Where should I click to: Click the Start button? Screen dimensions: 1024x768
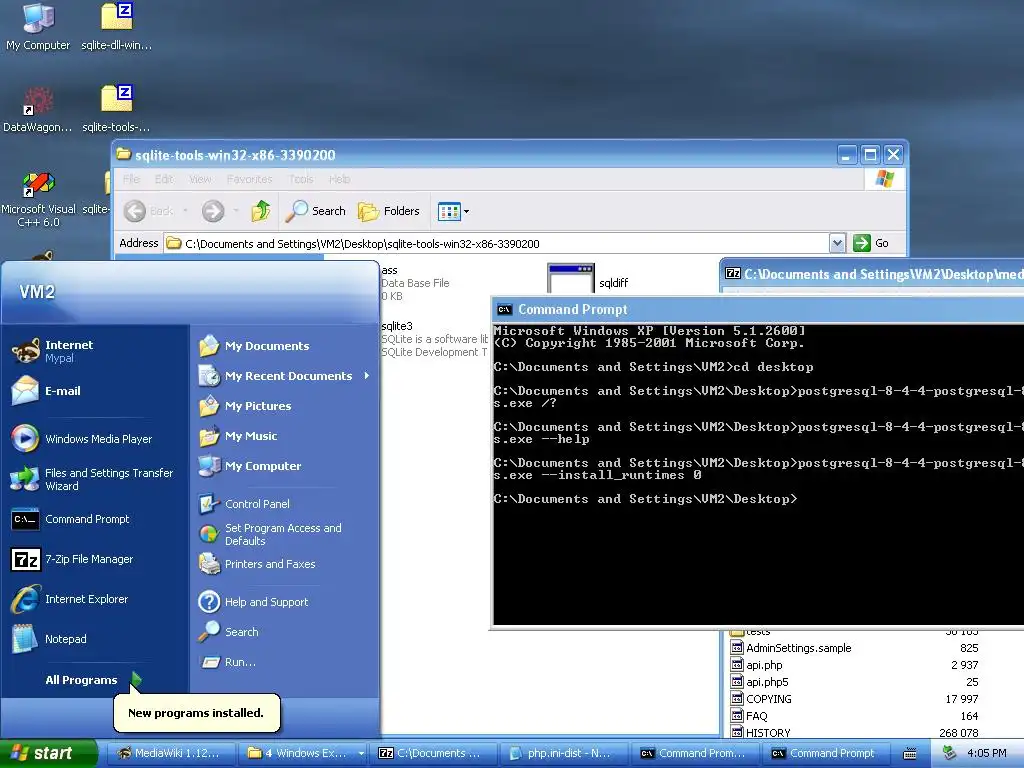tap(48, 753)
